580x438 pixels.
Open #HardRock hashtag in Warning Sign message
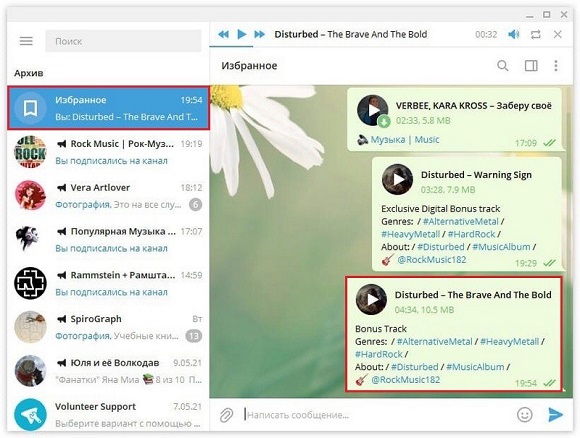tap(471, 234)
